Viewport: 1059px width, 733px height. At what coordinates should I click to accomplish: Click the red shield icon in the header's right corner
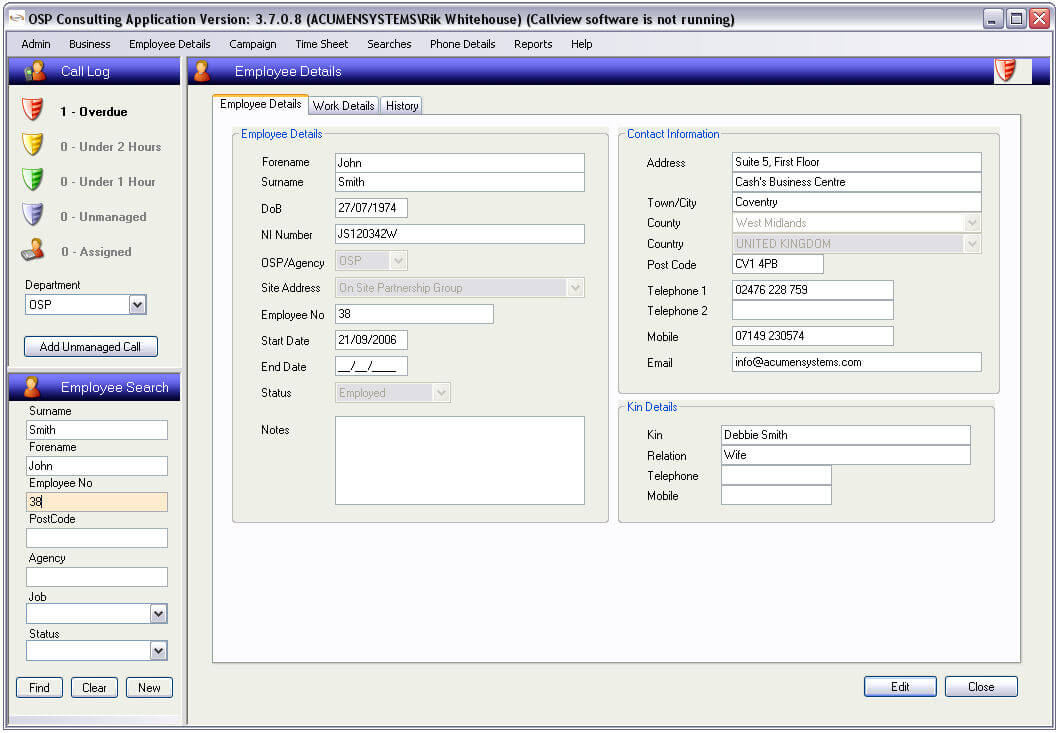click(x=1006, y=70)
